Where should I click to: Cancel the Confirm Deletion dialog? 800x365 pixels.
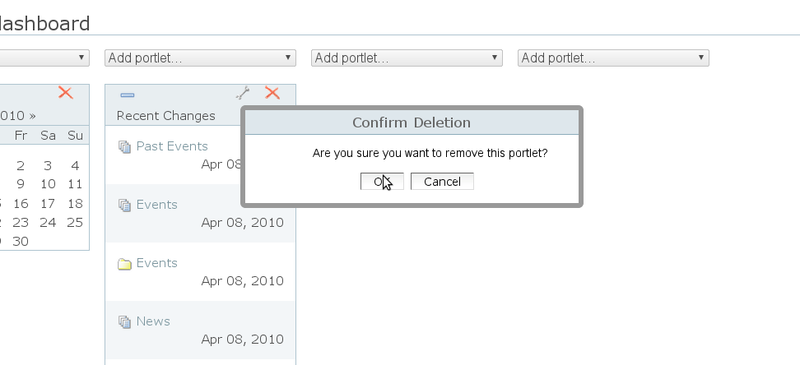(442, 182)
